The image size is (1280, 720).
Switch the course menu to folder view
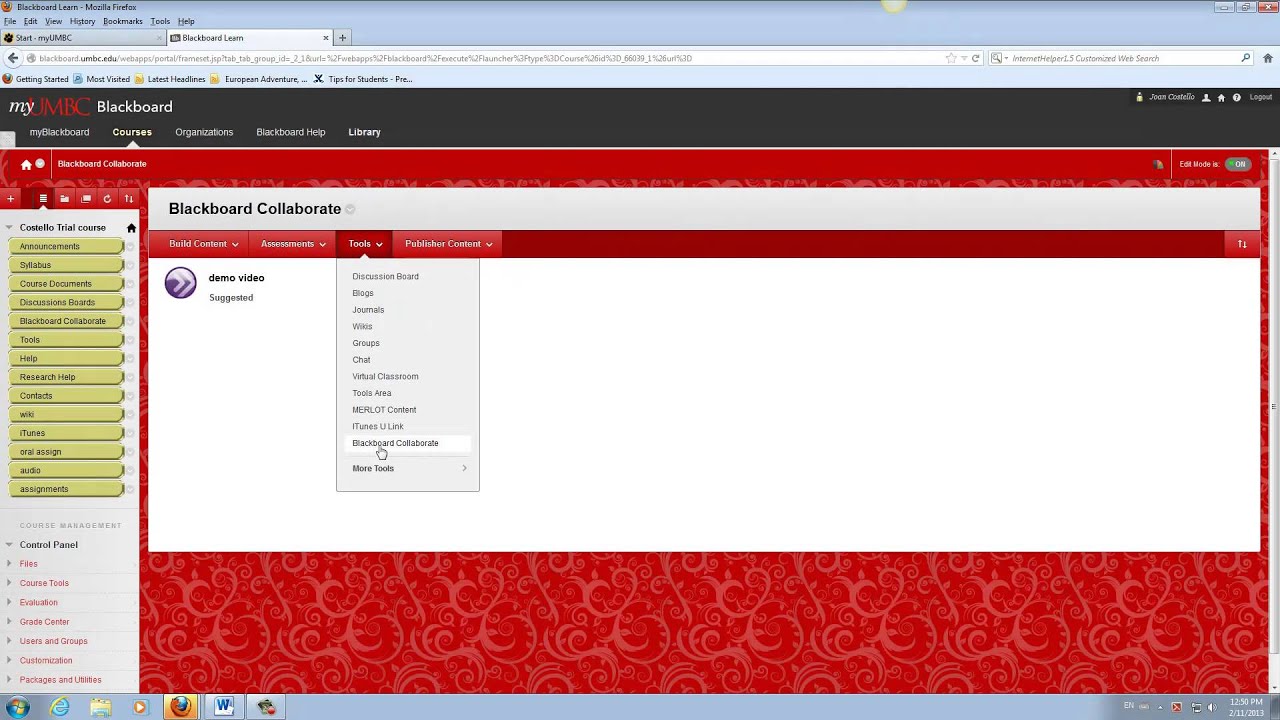64,198
